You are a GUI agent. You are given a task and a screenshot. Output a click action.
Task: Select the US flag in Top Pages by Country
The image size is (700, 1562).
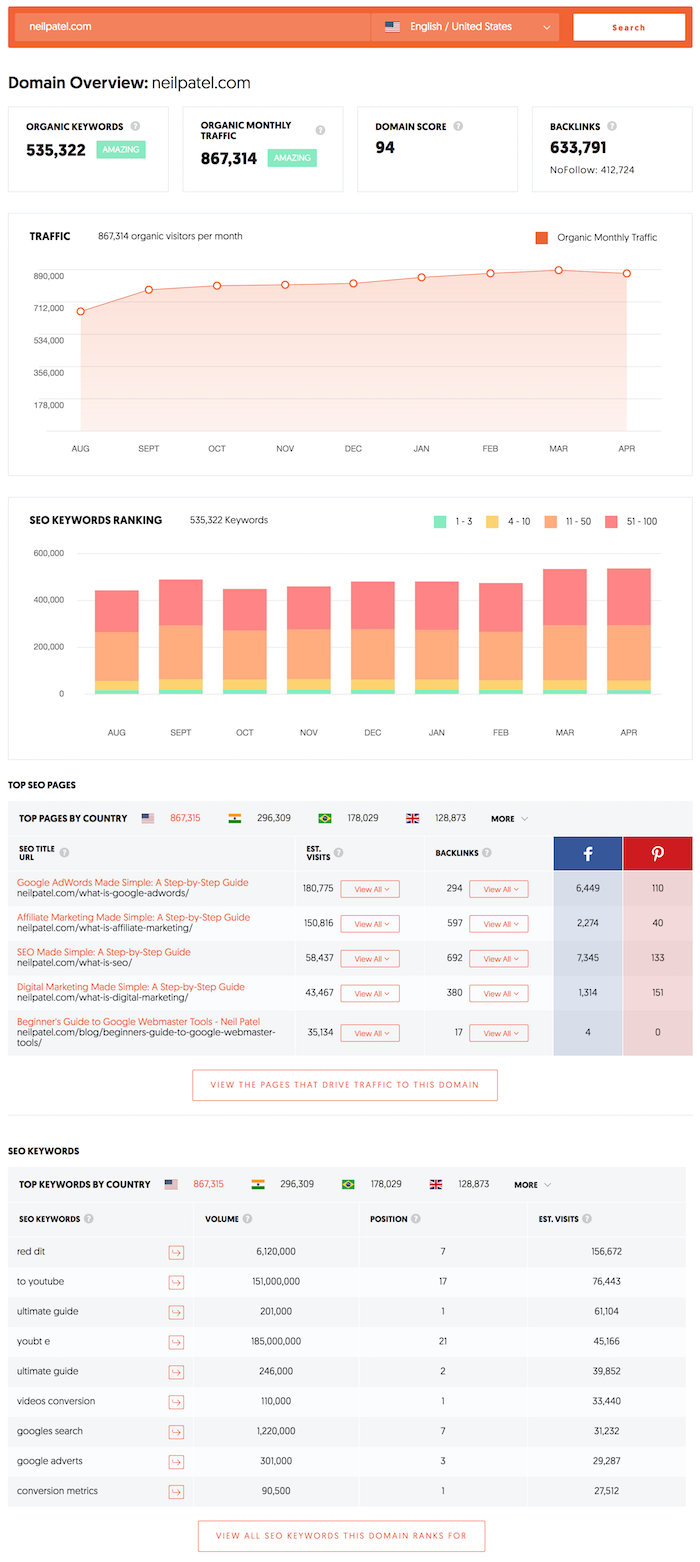tap(148, 818)
